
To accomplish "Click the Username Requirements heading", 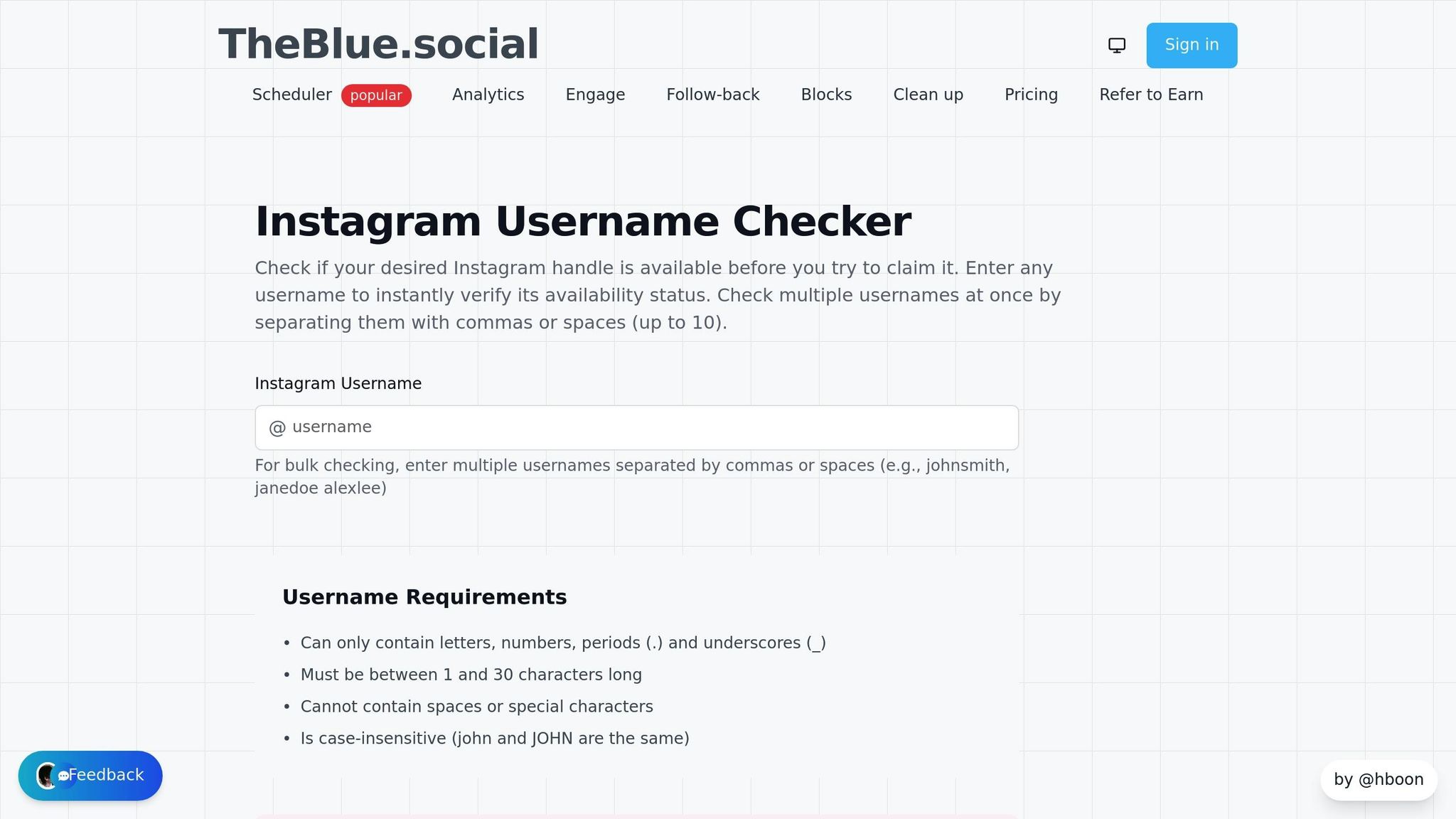I will [425, 596].
